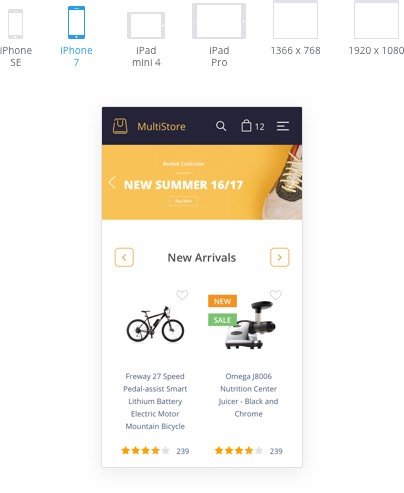Viewport: 404px width, 493px height.
Task: Switch preview to iPad Pro
Action: [219, 21]
